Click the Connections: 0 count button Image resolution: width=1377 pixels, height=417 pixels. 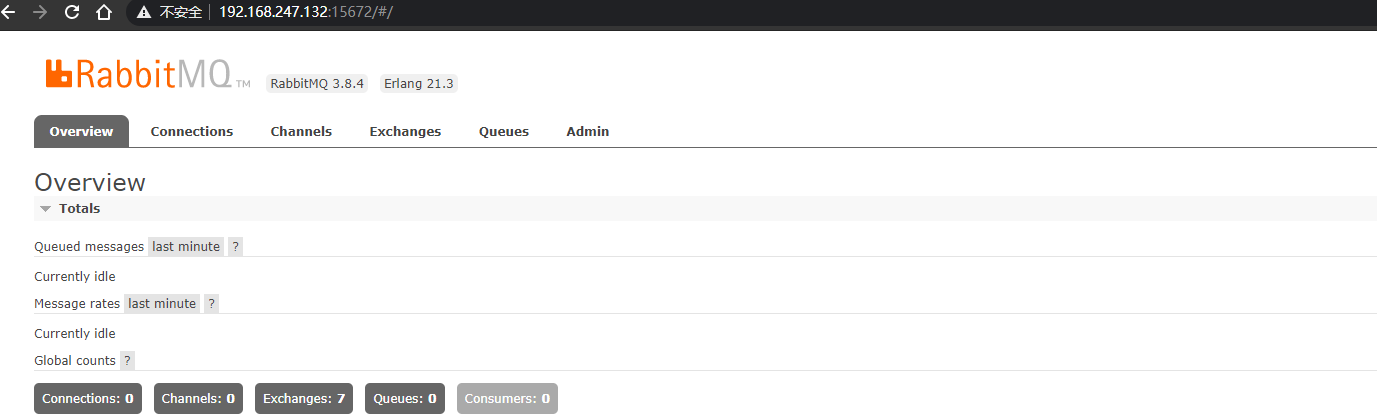coord(88,399)
